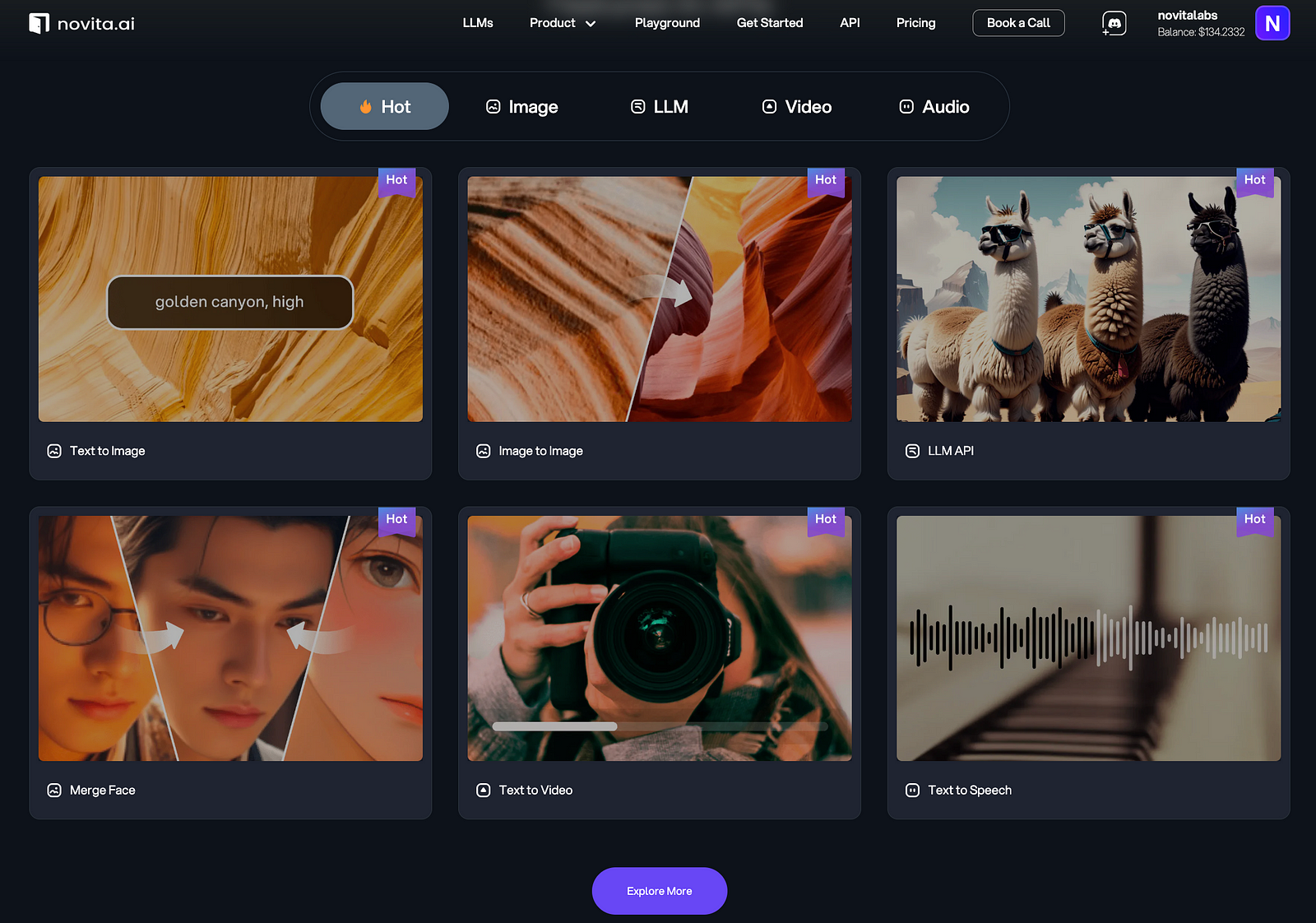The width and height of the screenshot is (1316, 923).
Task: Click the Explore More button
Action: click(660, 891)
